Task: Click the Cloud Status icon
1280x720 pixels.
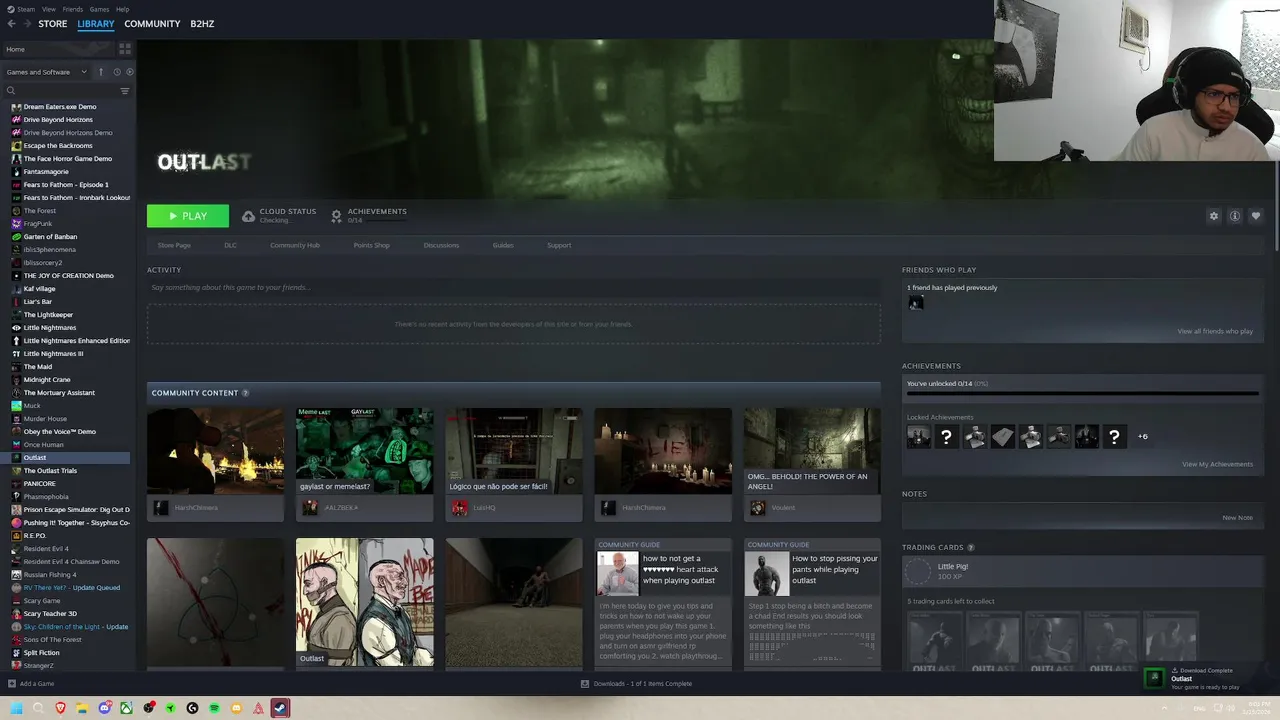Action: [248, 216]
